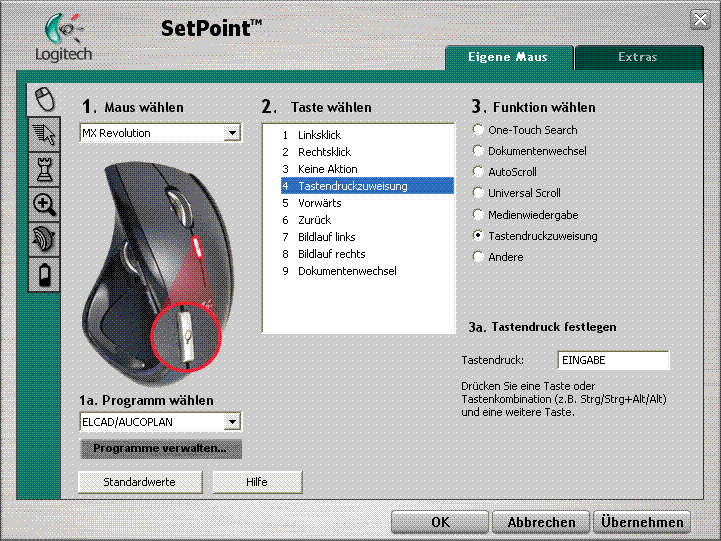Select the Tastendruckzuweisung radio option
The image size is (721, 541).
tap(535, 236)
